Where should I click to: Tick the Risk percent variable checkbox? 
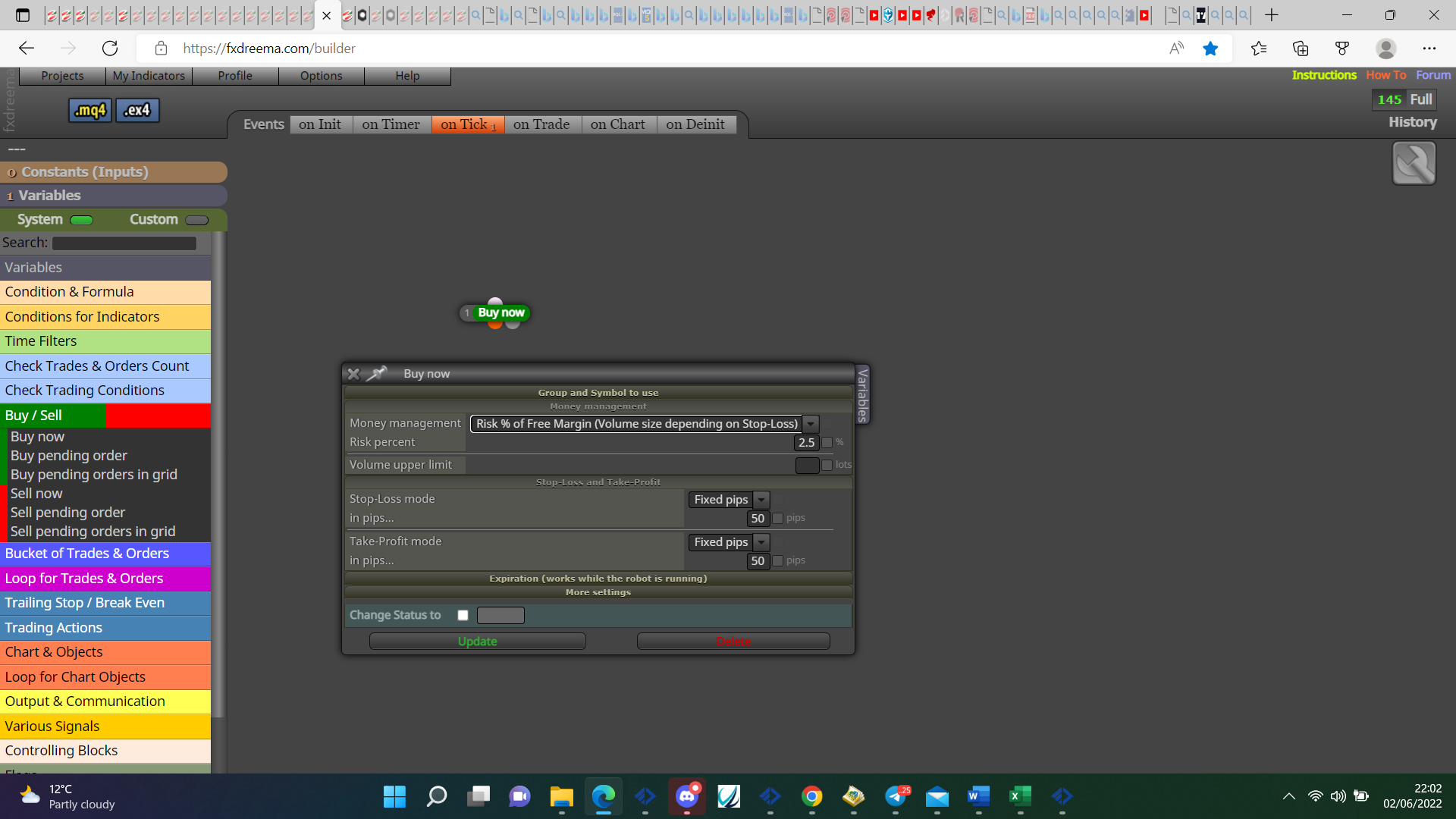pyautogui.click(x=827, y=442)
